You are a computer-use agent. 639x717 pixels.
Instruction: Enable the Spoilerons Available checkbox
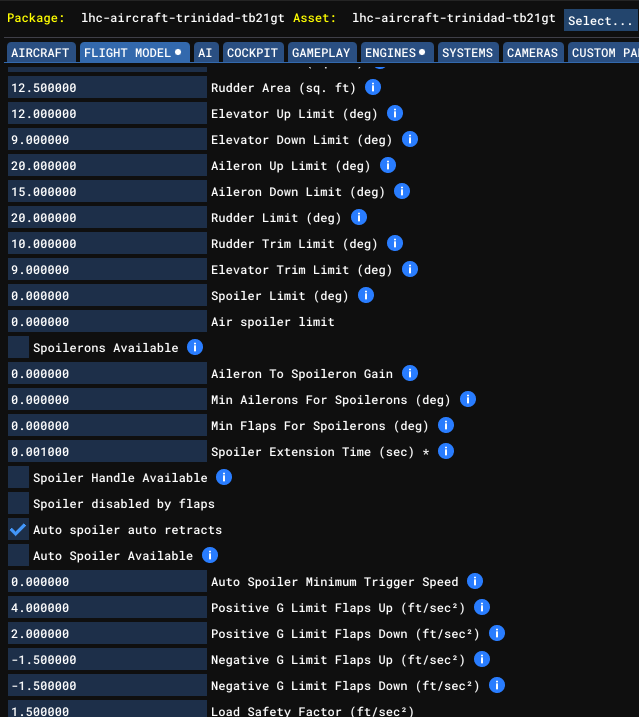point(18,348)
